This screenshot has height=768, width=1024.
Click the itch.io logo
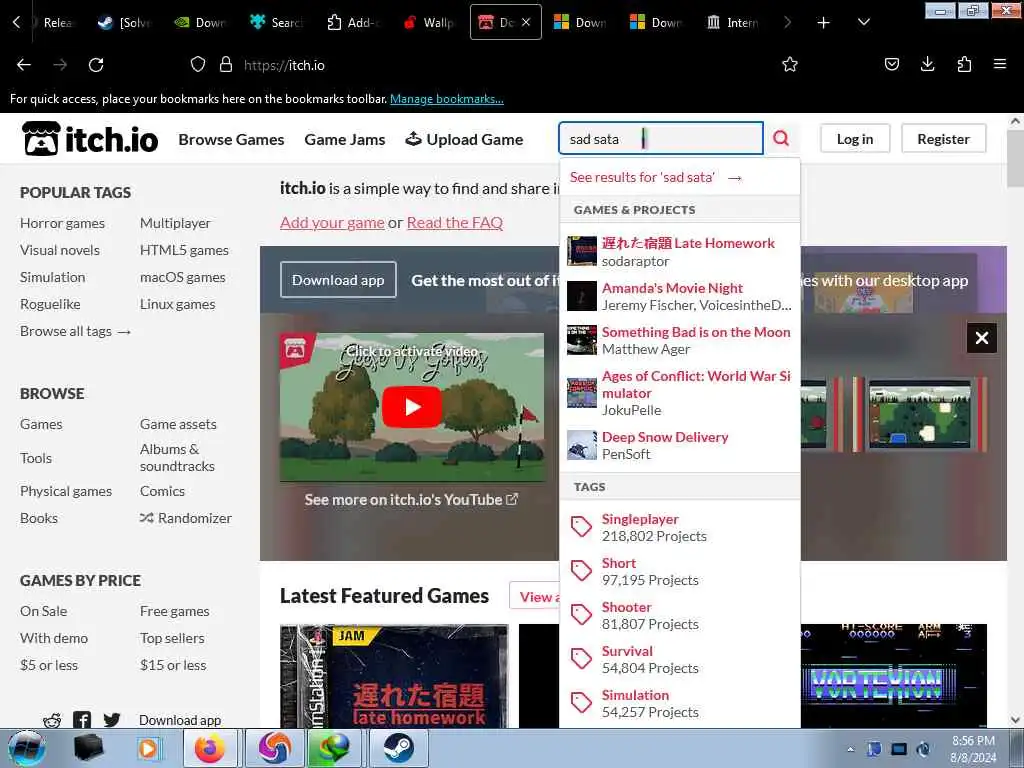tap(89, 138)
